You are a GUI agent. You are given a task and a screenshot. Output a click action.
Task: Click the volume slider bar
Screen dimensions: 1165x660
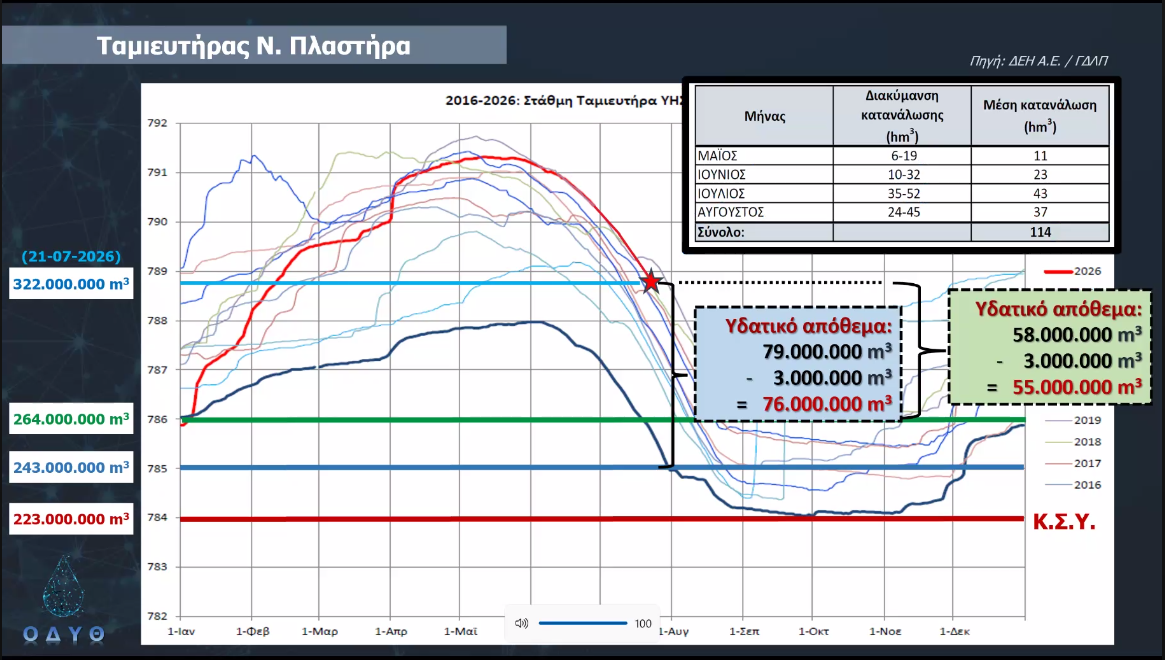pos(582,623)
